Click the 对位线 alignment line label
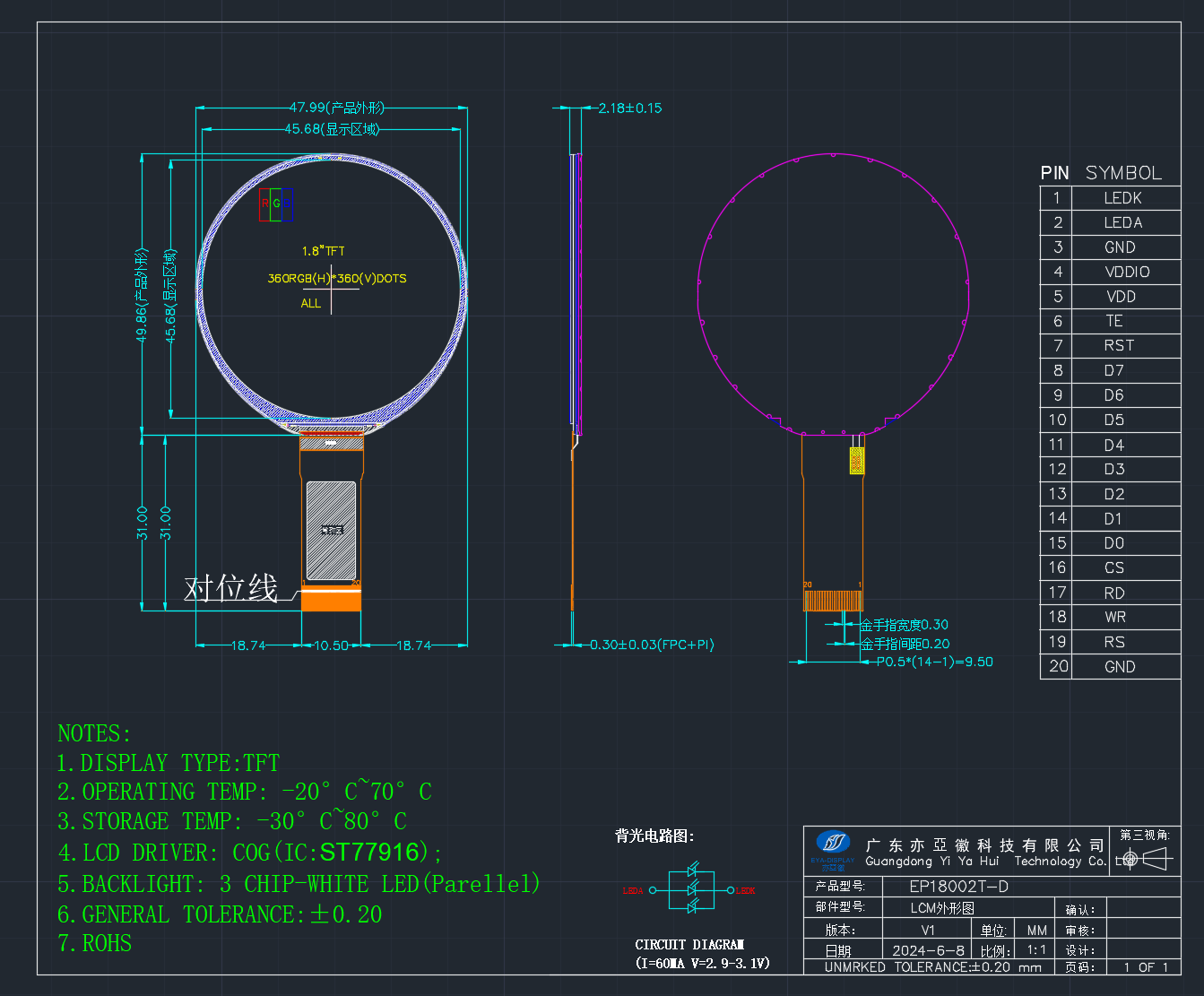Image resolution: width=1204 pixels, height=996 pixels. [x=230, y=589]
